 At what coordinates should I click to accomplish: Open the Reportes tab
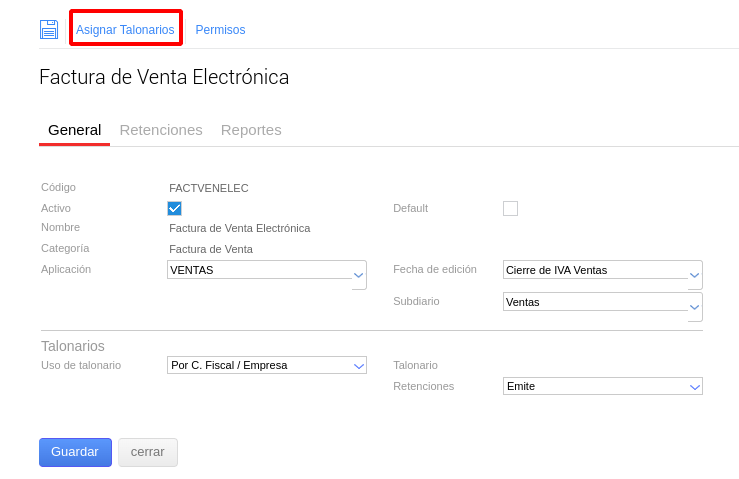(x=251, y=130)
